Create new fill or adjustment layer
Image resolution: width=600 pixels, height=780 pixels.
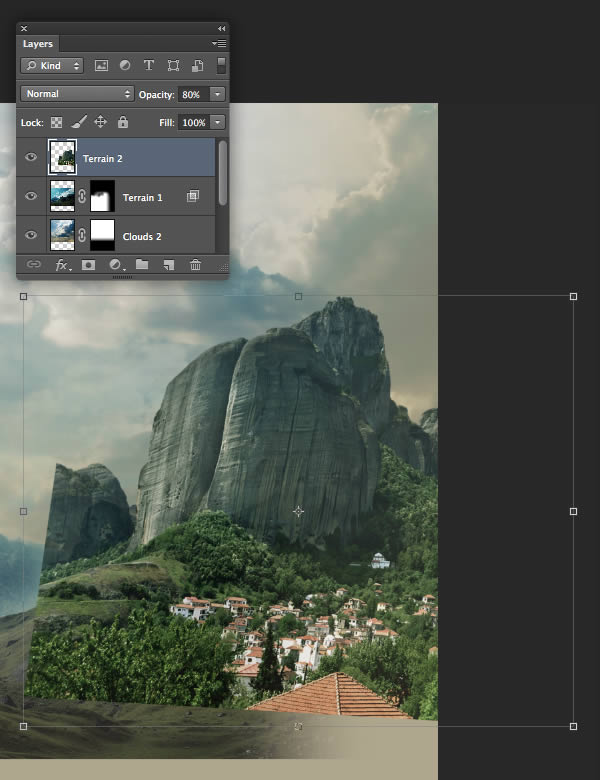(x=116, y=265)
